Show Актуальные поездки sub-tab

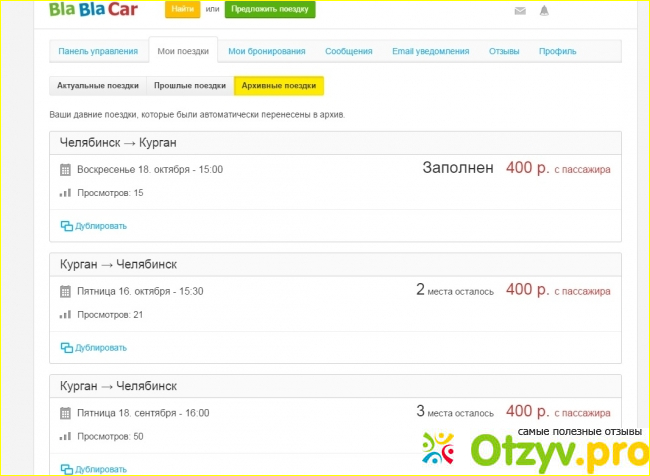coord(96,86)
